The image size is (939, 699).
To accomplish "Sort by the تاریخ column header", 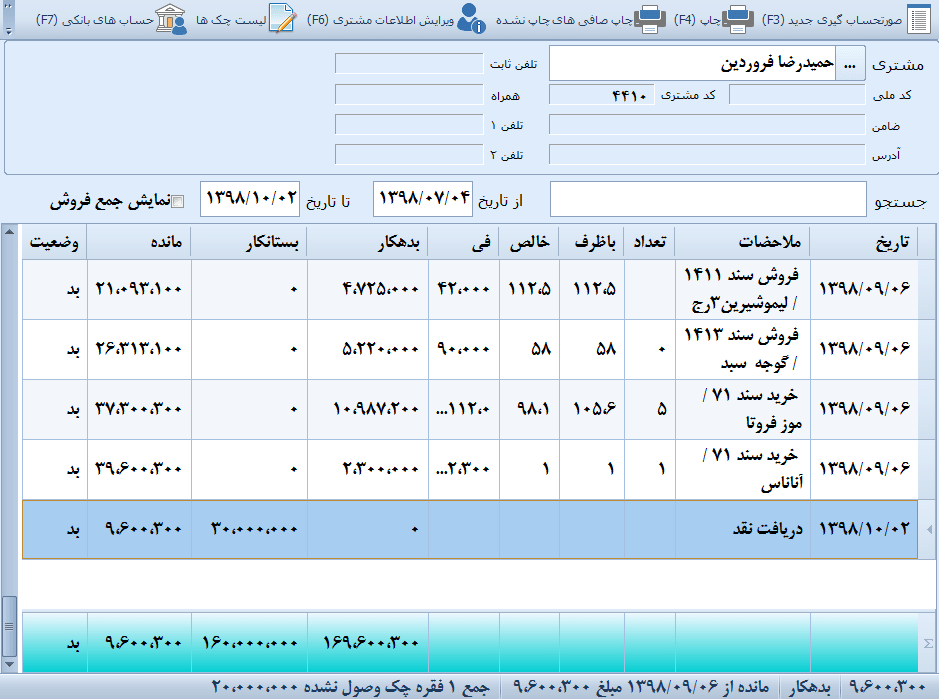I will 865,243.
